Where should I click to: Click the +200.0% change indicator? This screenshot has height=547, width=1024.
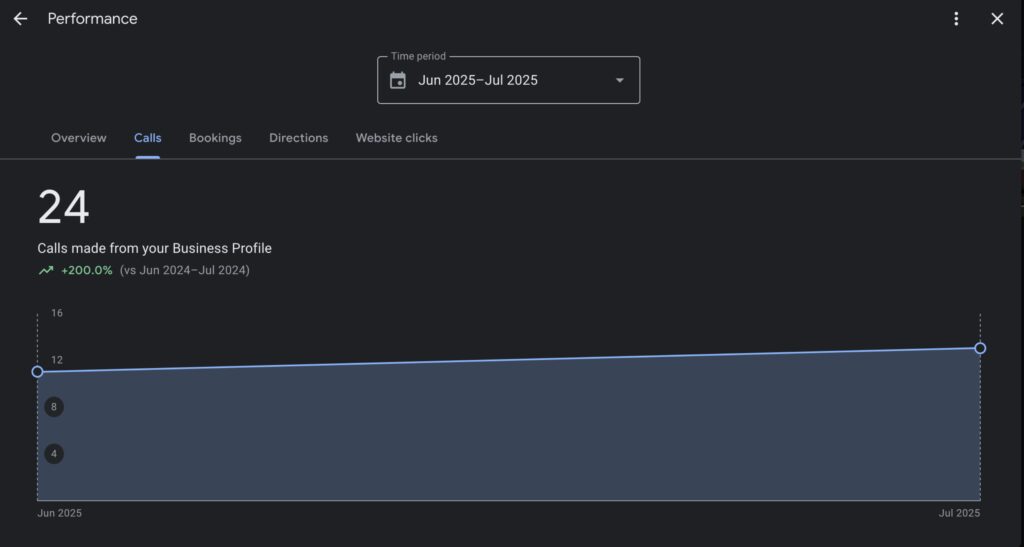click(87, 270)
